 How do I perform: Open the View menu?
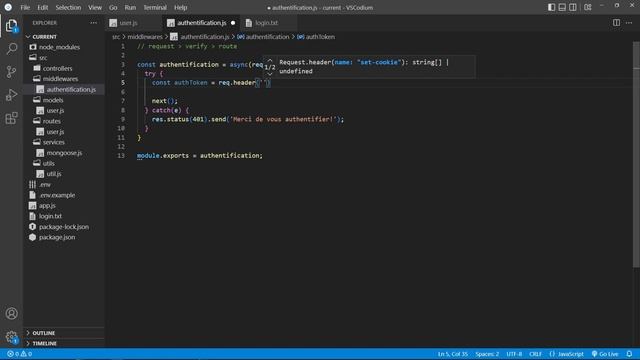coord(95,7)
